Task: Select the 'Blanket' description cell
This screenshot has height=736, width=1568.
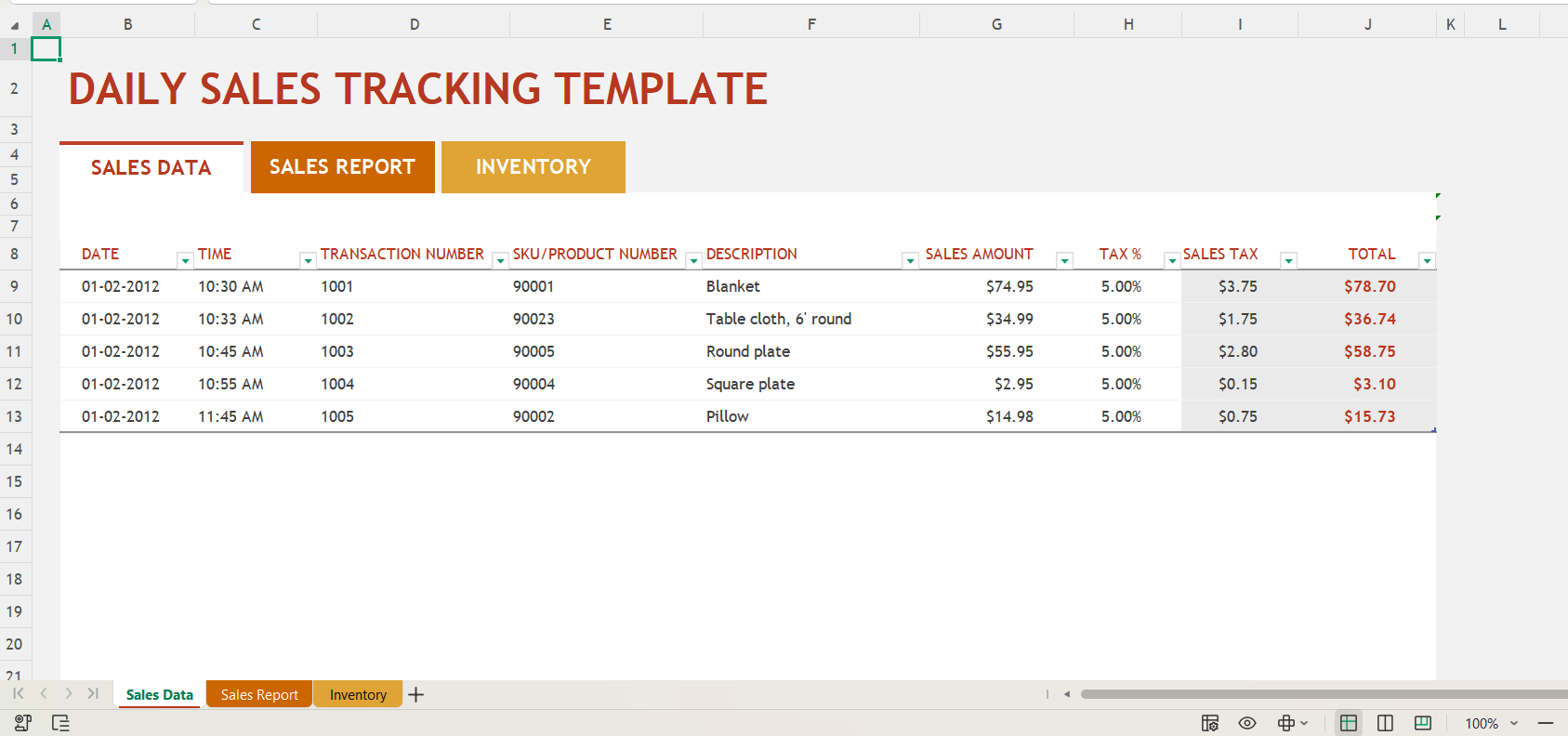Action: pyautogui.click(x=811, y=286)
